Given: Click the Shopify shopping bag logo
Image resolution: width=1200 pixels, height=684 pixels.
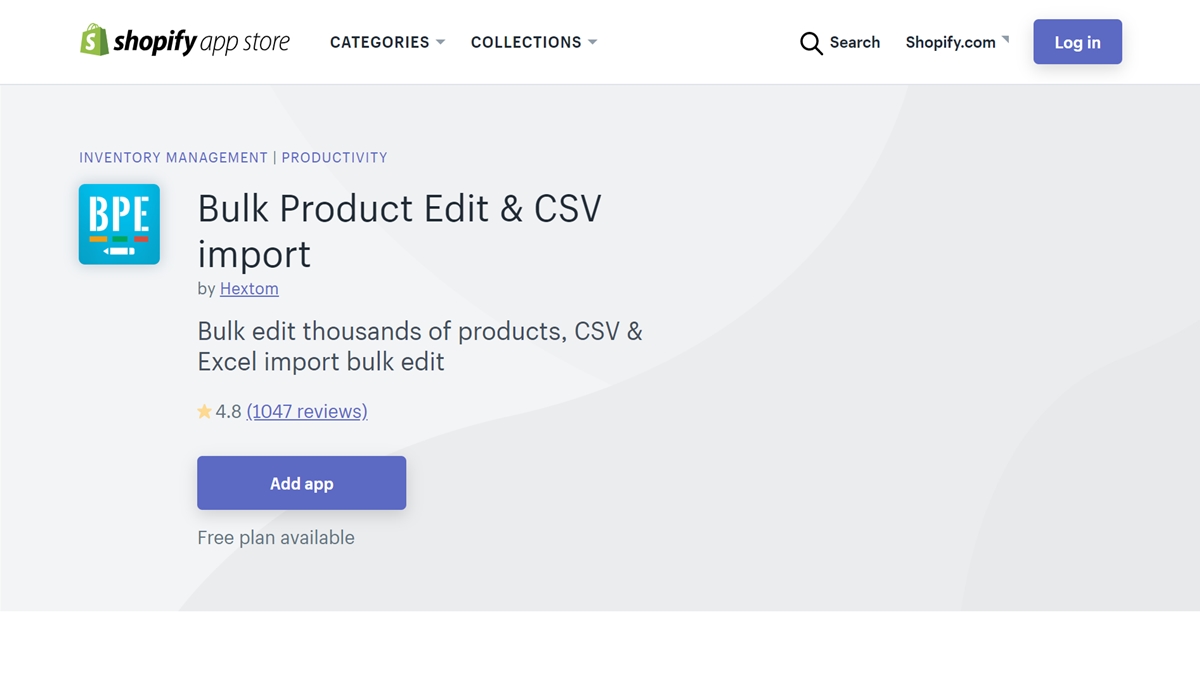Looking at the screenshot, I should 94,40.
